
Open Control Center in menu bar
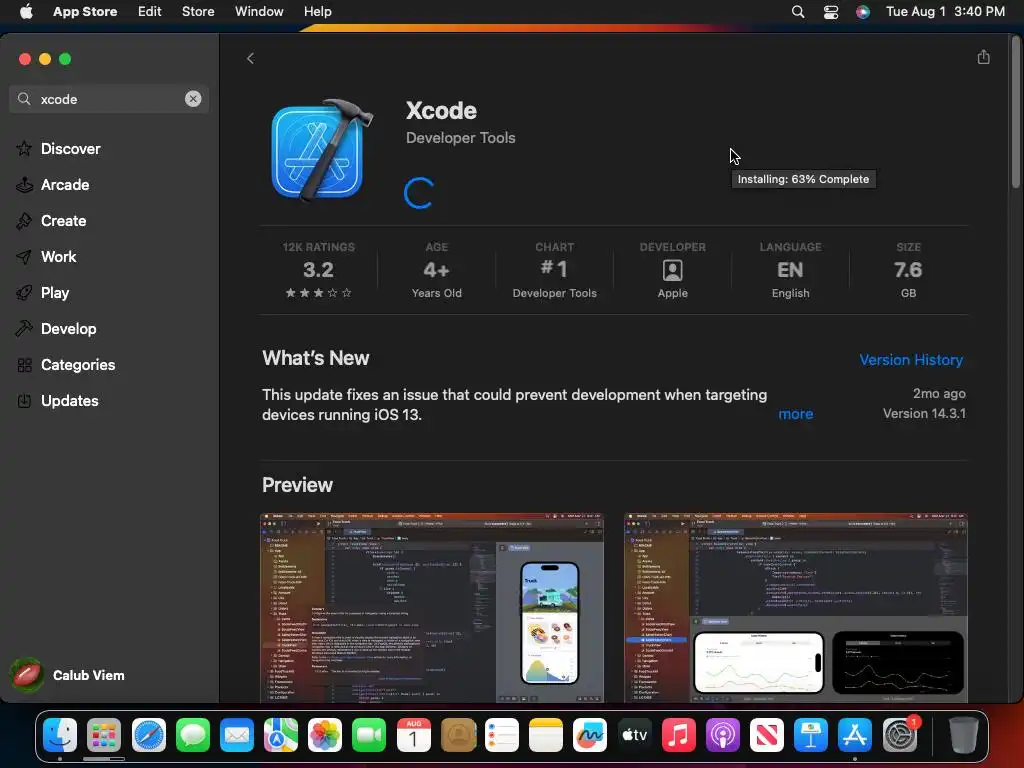(x=831, y=11)
